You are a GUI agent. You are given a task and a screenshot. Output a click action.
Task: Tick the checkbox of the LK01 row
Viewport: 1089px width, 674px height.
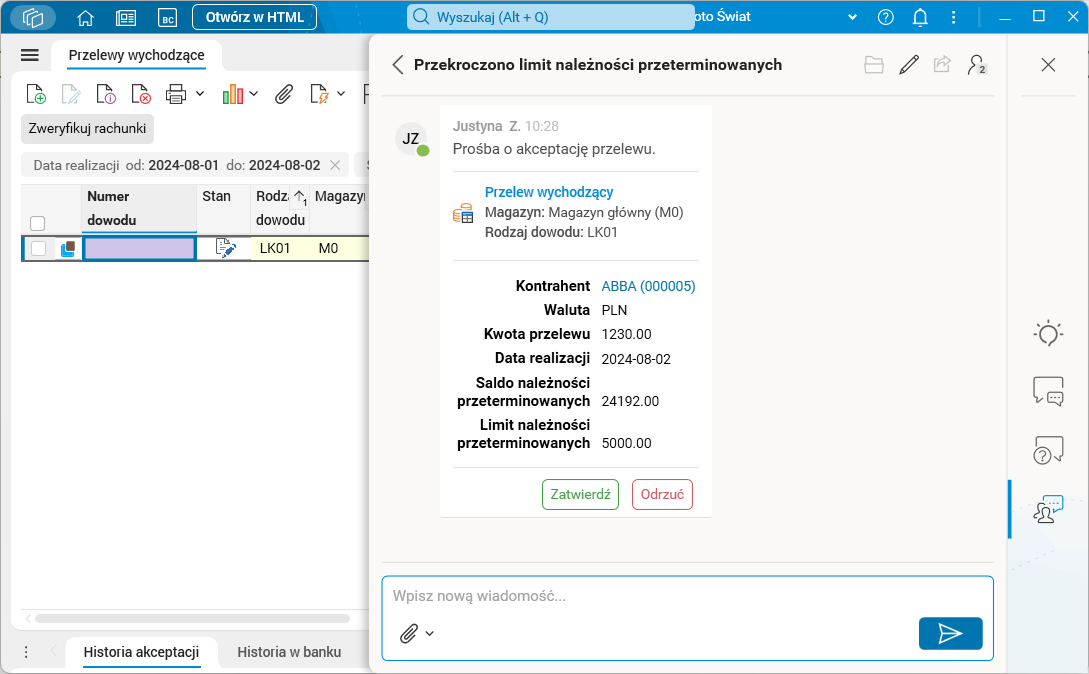coord(38,248)
